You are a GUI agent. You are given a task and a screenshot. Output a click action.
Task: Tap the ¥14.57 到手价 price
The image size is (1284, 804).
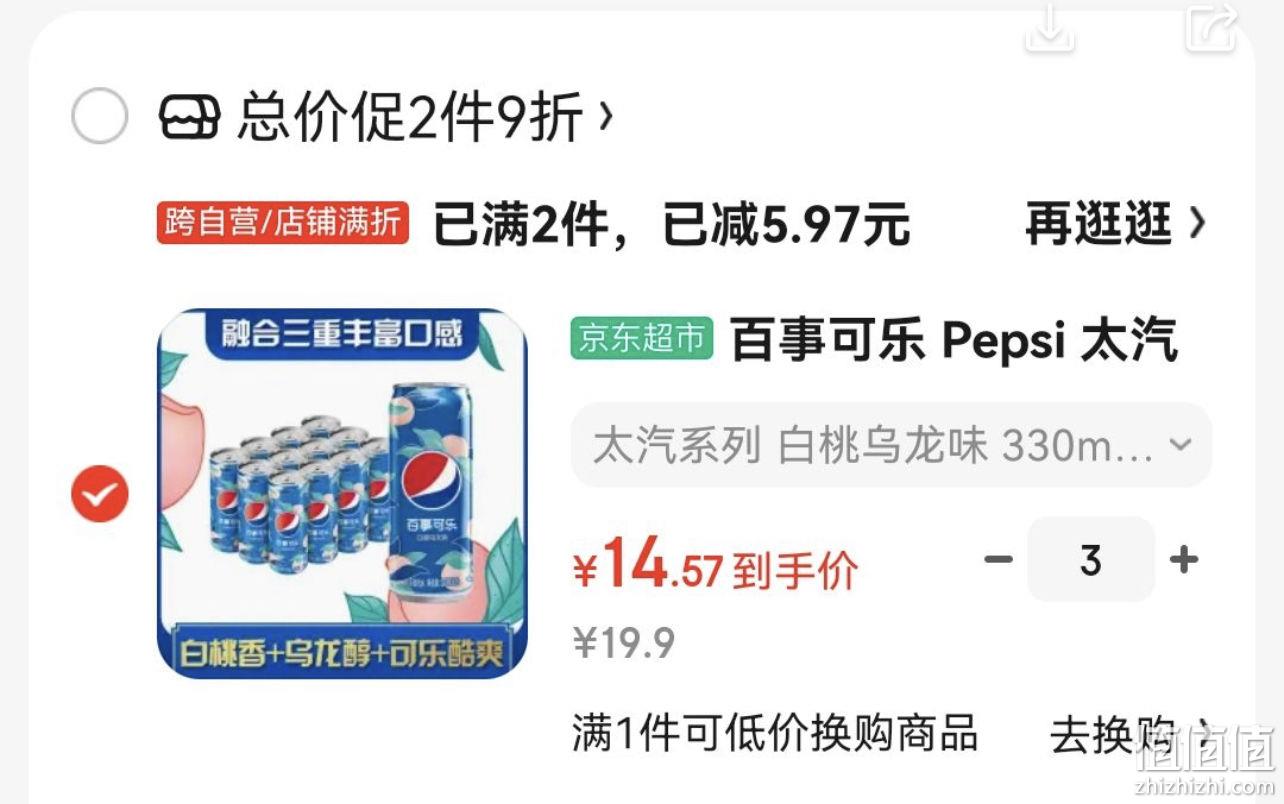coord(715,567)
